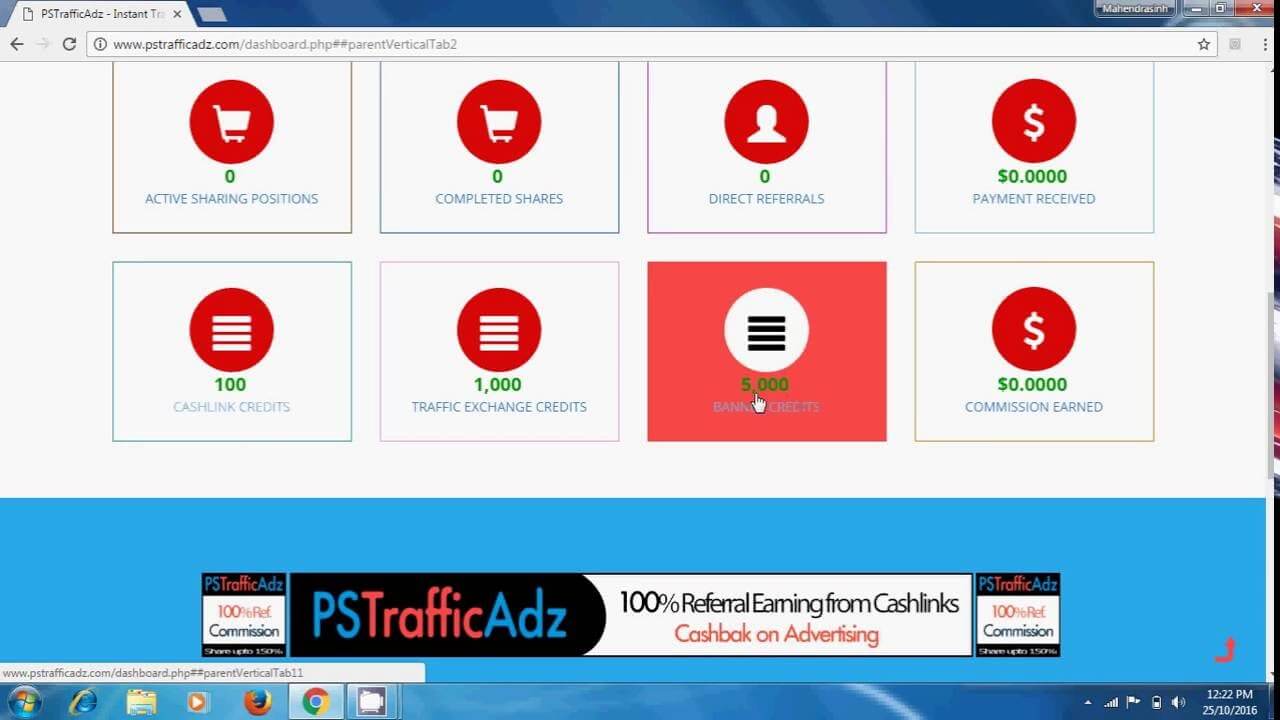Image resolution: width=1280 pixels, height=720 pixels.
Task: Click the Traffic Exchange Credits stack icon
Action: pos(499,330)
